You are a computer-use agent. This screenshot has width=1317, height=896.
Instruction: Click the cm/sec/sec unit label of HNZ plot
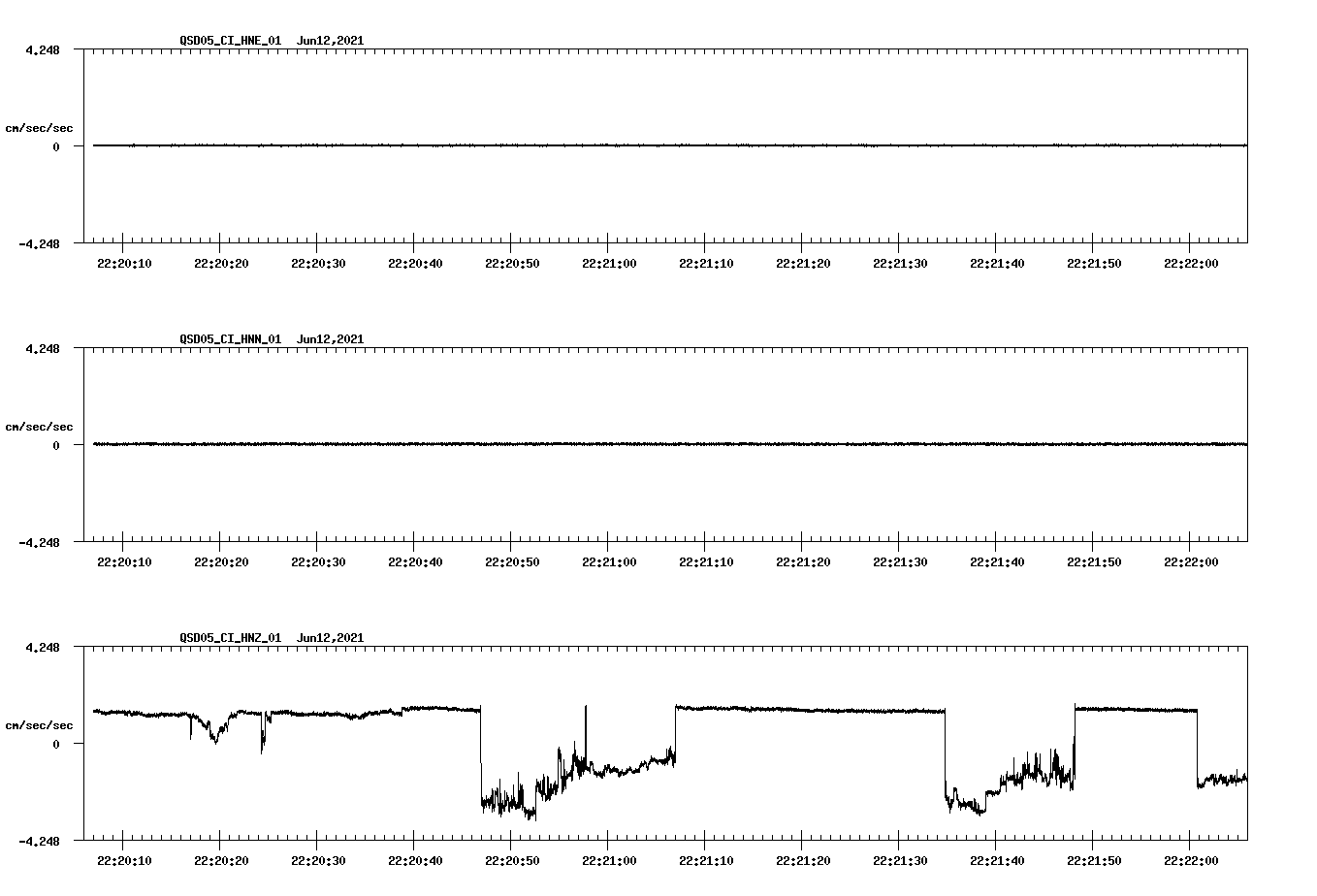(39, 725)
